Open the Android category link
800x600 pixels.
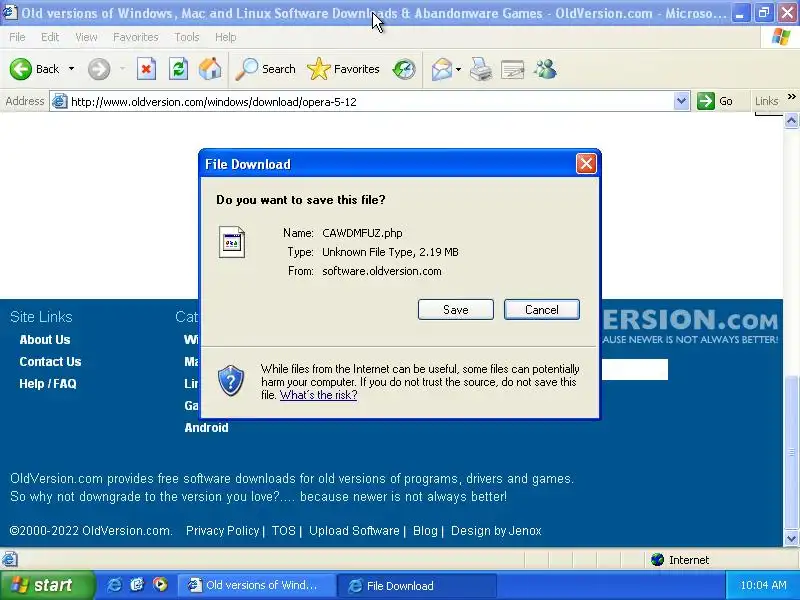click(x=206, y=428)
